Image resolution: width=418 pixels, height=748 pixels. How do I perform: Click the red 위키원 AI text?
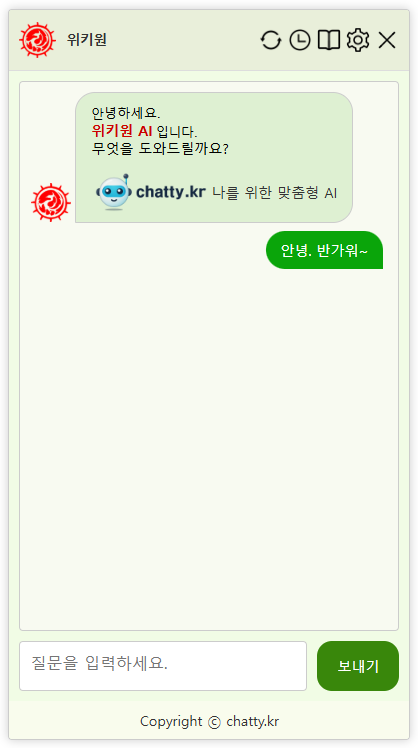coord(122,131)
